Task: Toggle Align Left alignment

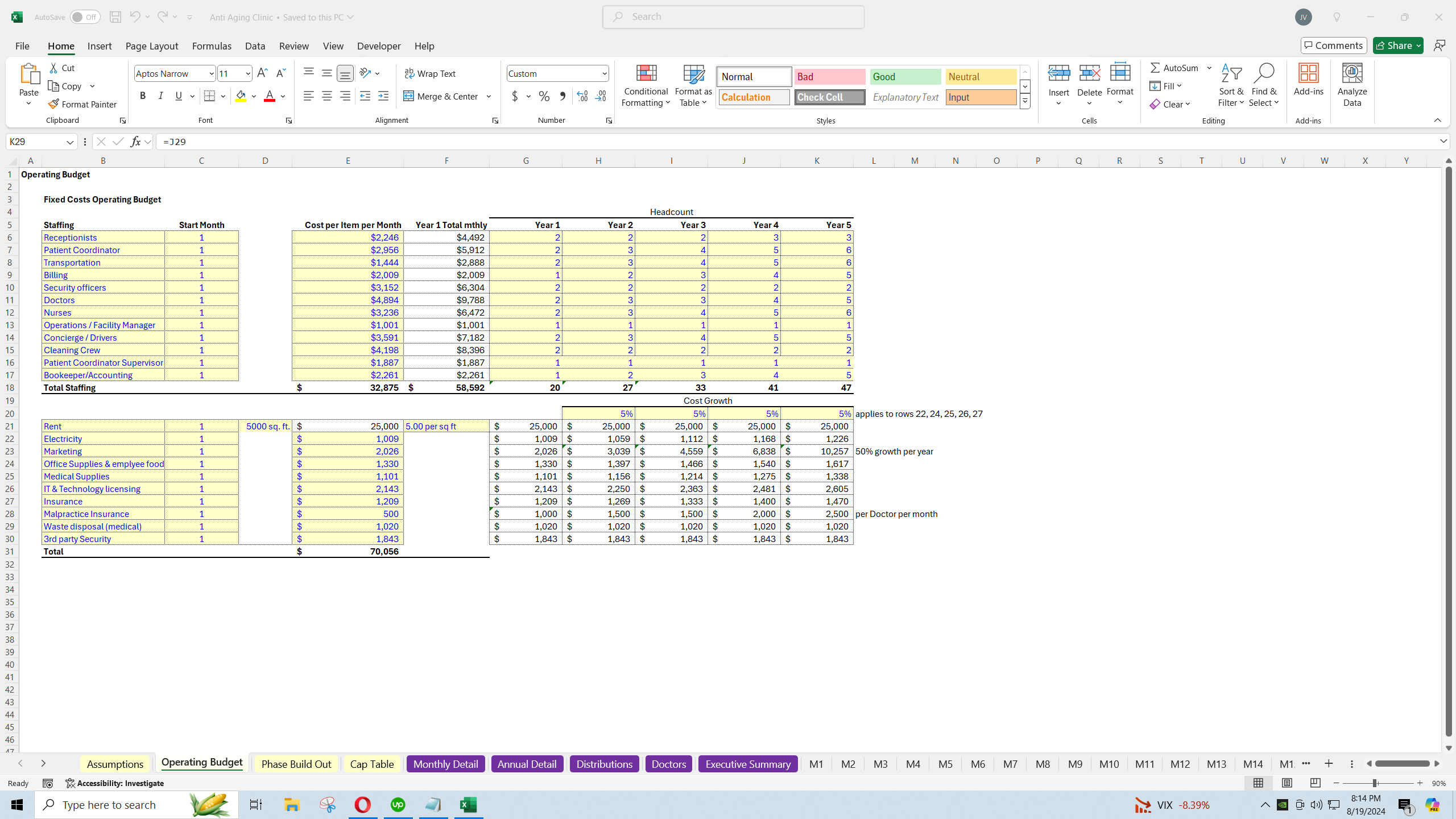Action: point(308,96)
